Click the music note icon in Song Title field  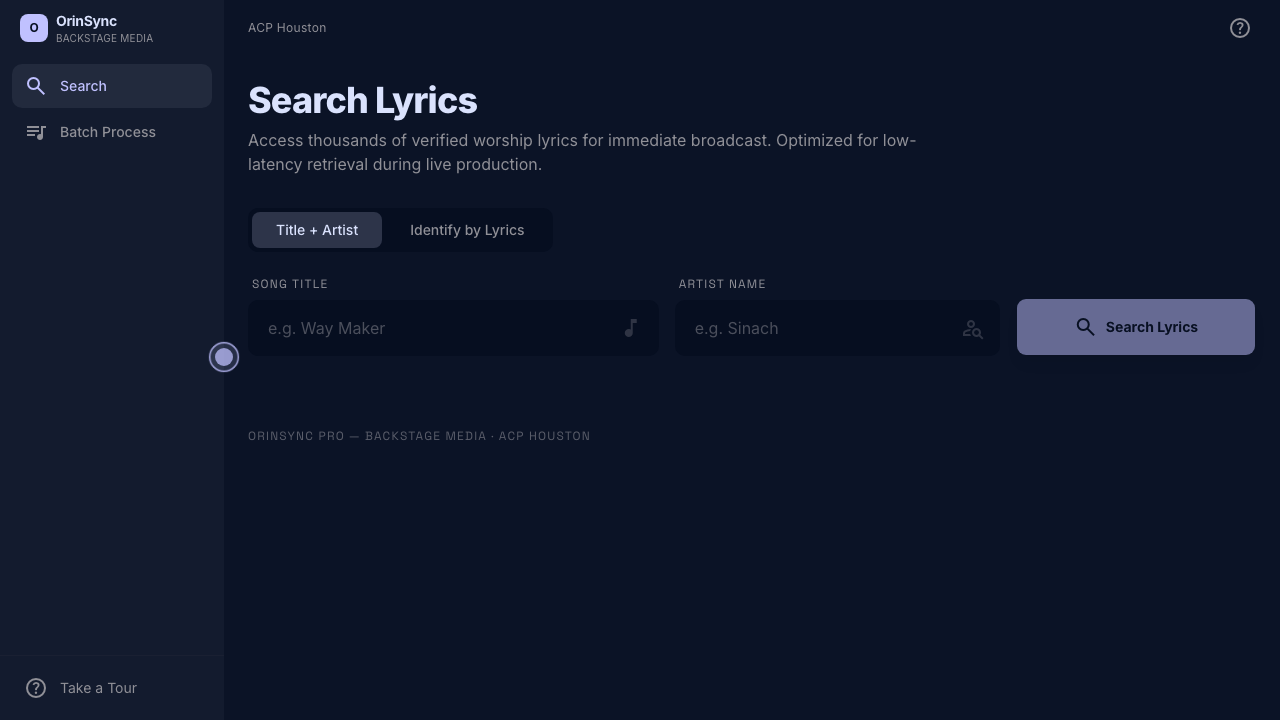pos(631,328)
